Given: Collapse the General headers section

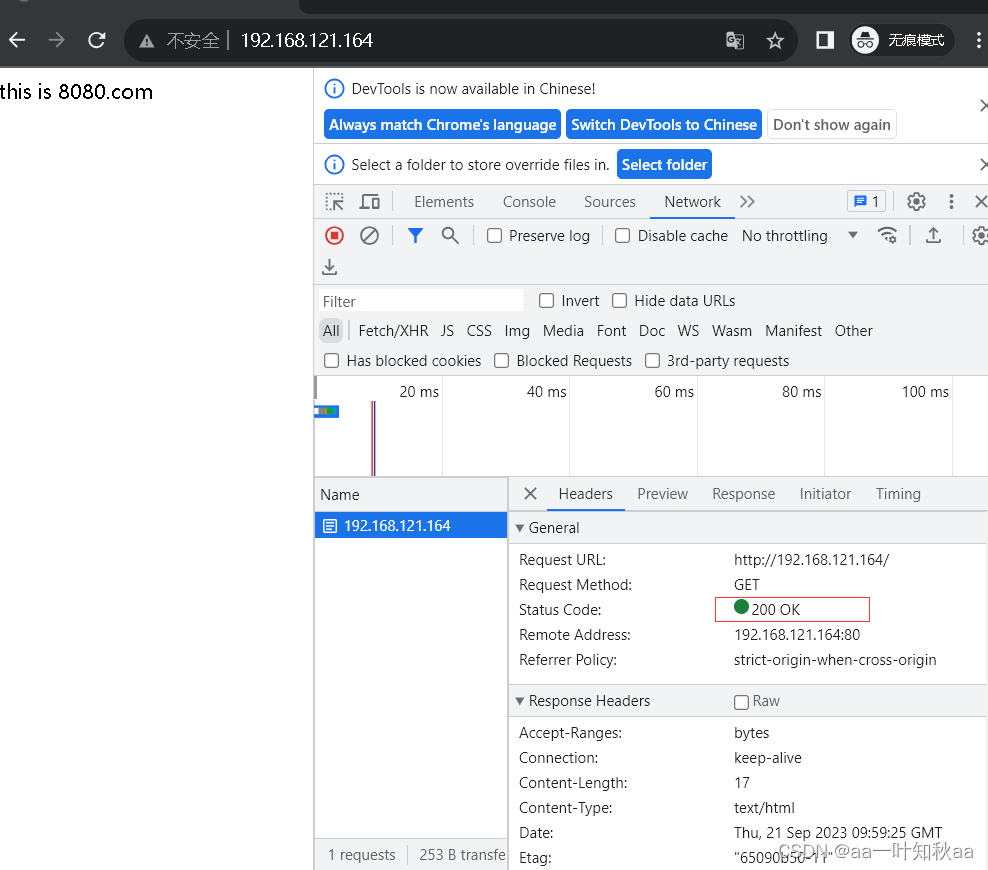Looking at the screenshot, I should pyautogui.click(x=520, y=528).
